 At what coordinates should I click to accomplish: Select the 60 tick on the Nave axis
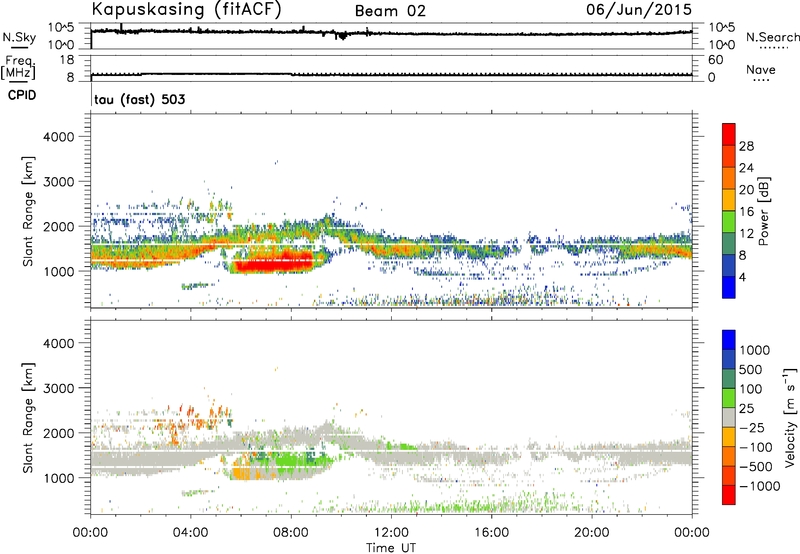(715, 60)
